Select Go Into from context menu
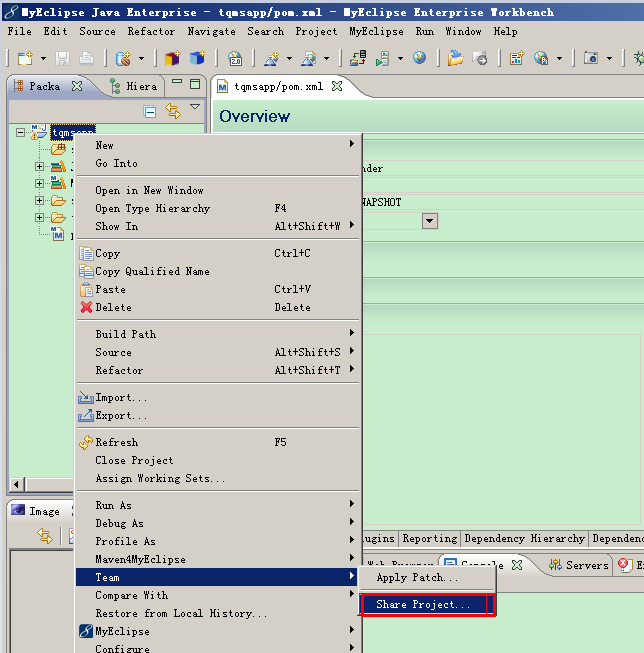Screen dimensions: 644x653 point(217,163)
